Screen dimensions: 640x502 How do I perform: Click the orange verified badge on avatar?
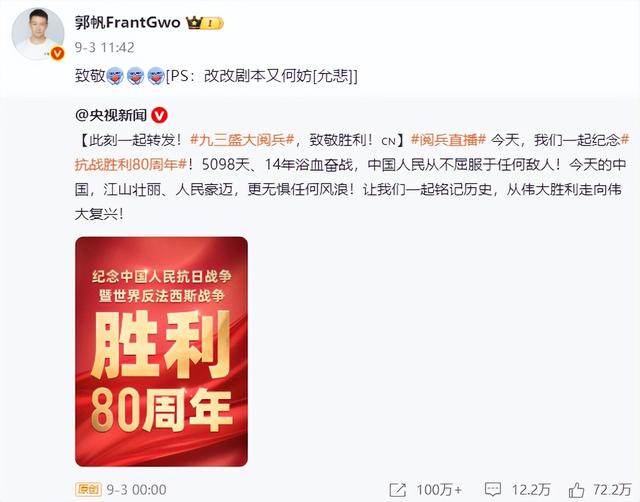[58, 53]
